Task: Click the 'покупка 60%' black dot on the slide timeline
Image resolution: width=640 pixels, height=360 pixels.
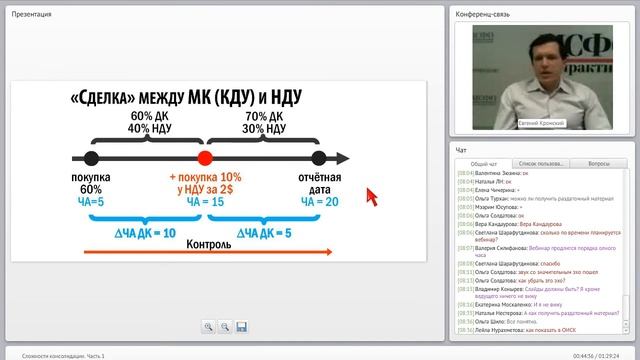Action: pyautogui.click(x=91, y=158)
